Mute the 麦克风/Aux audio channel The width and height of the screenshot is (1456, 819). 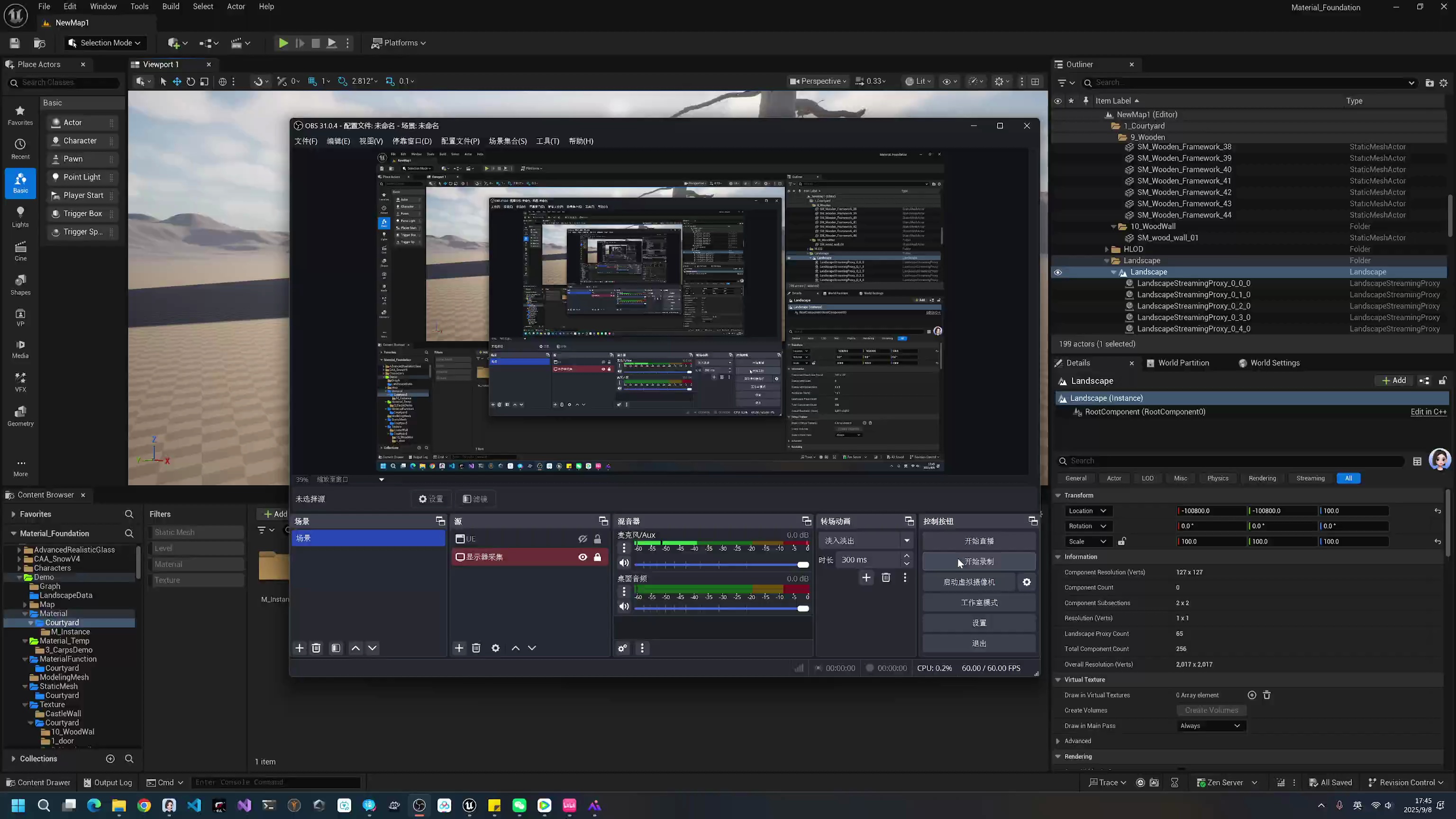point(623,563)
